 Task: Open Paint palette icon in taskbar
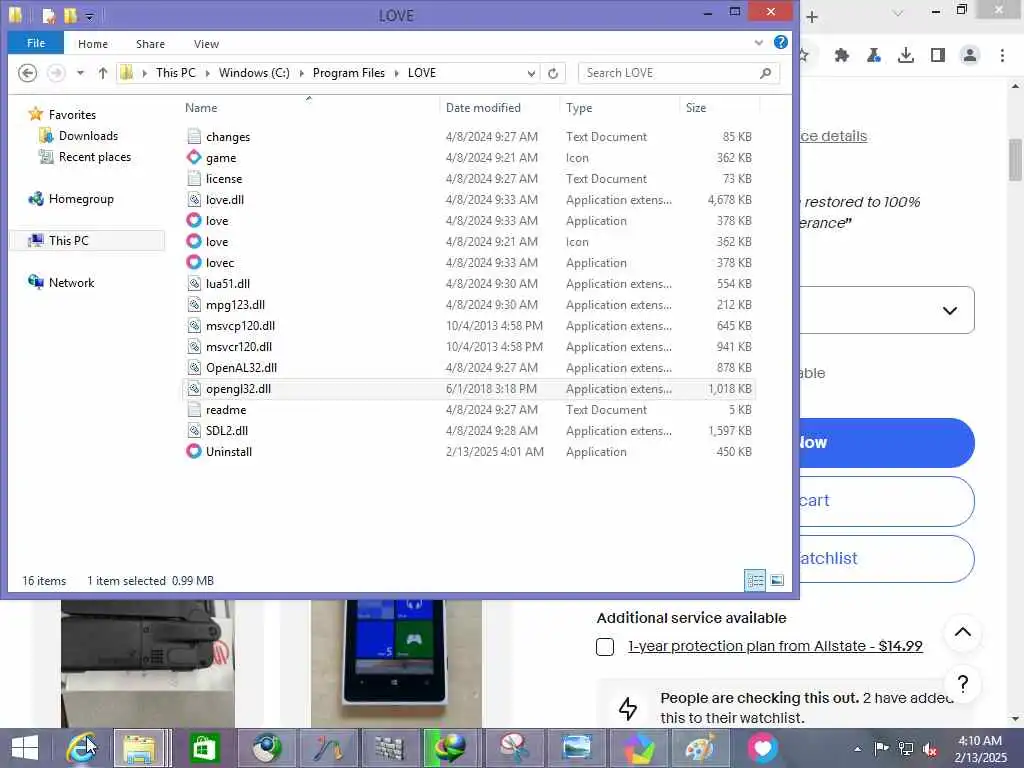[x=700, y=748]
